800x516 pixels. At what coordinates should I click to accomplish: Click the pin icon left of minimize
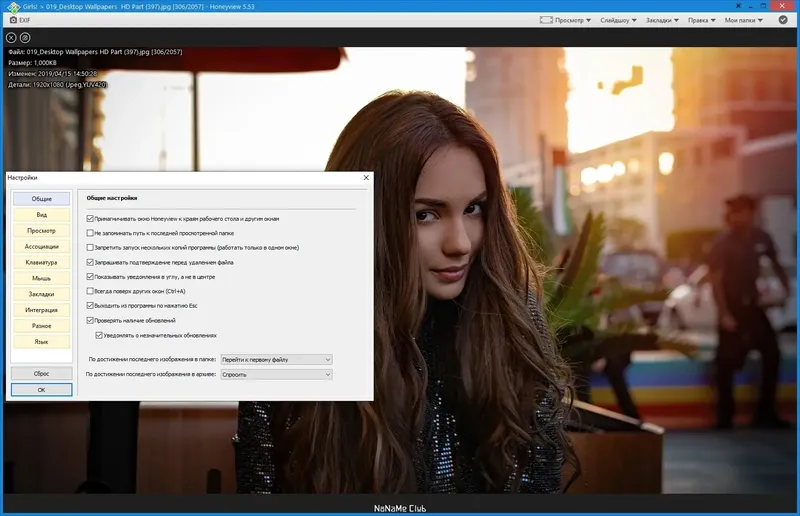738,6
